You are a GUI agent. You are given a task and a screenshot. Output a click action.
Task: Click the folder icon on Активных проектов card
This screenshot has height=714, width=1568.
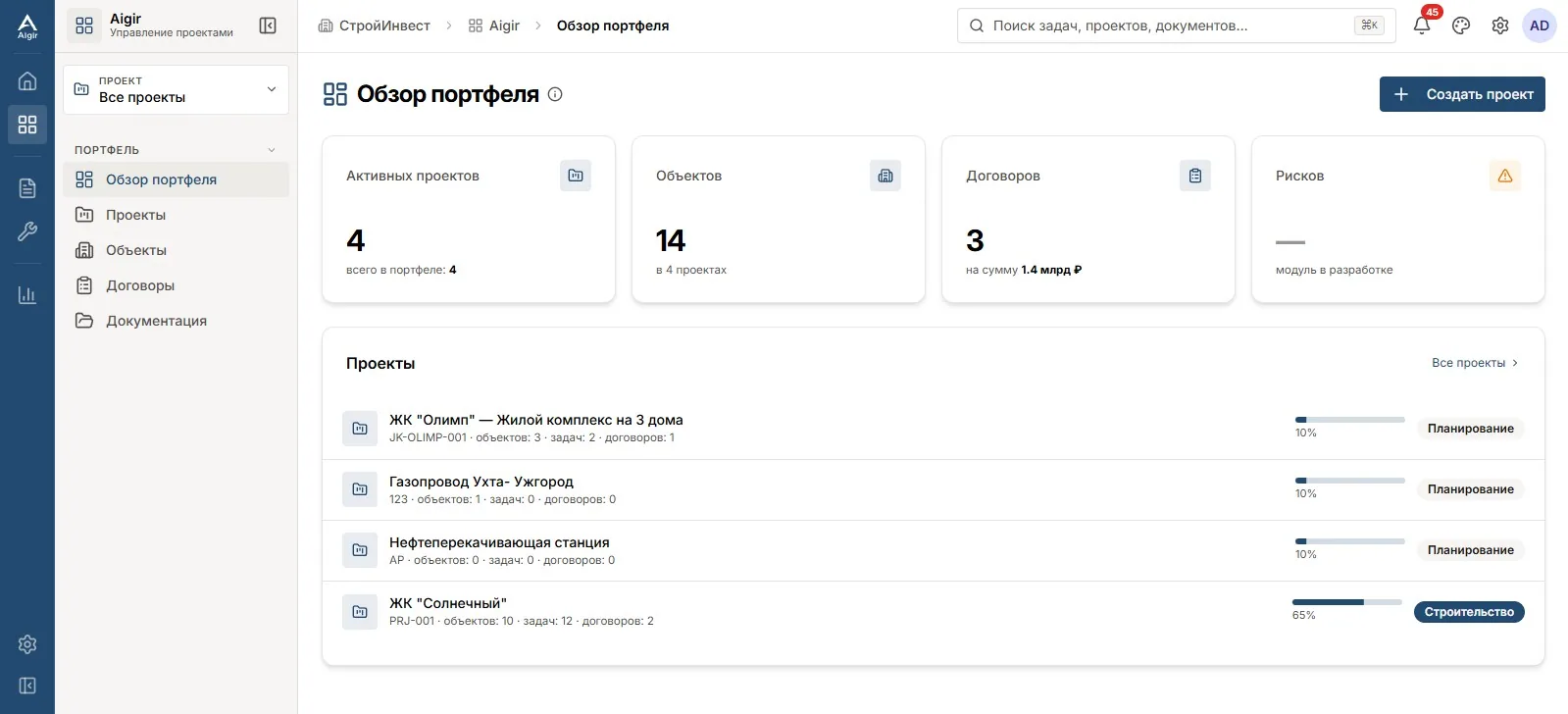pyautogui.click(x=576, y=176)
